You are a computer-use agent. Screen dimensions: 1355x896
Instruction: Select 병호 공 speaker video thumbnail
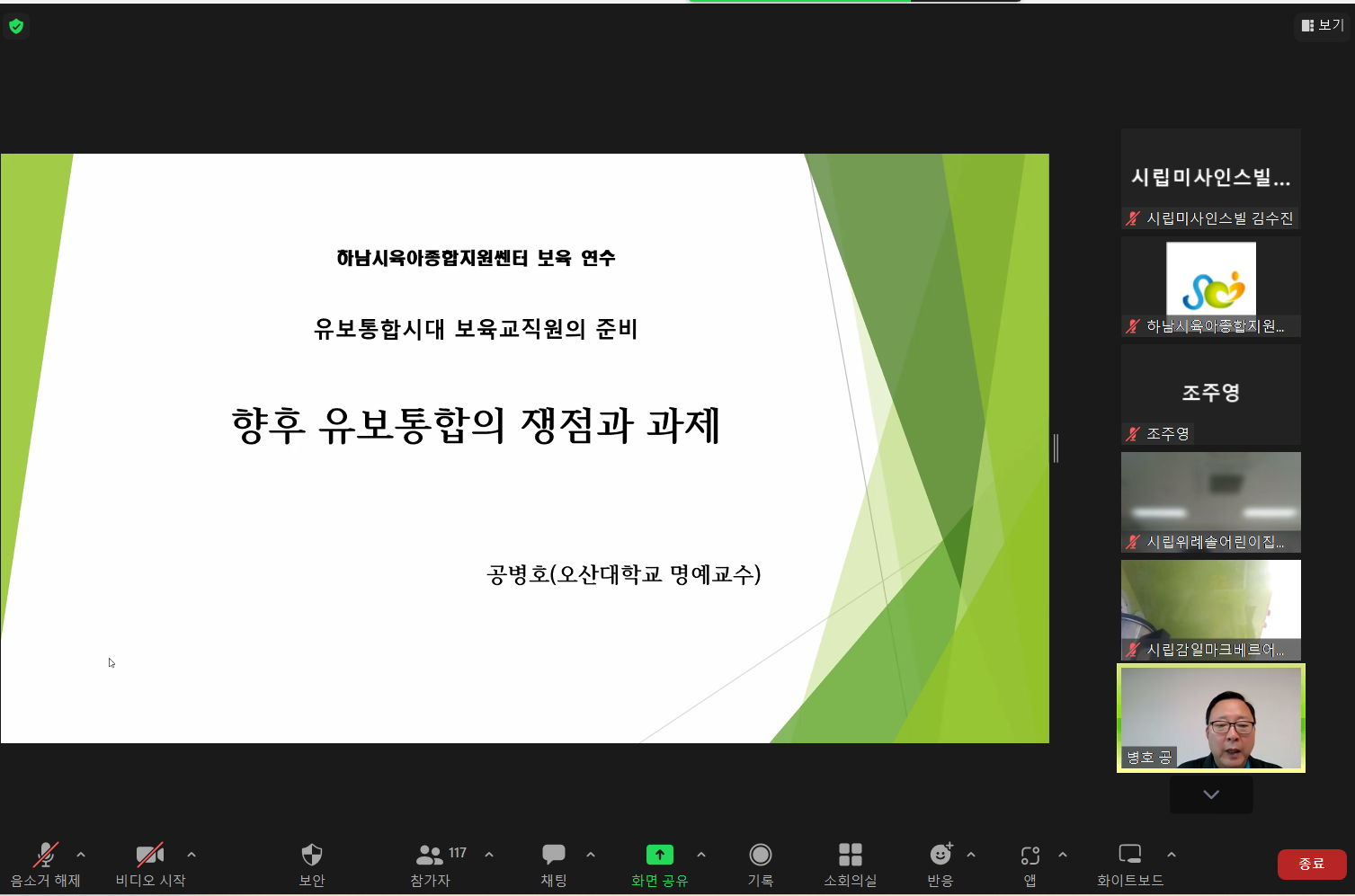[1211, 718]
